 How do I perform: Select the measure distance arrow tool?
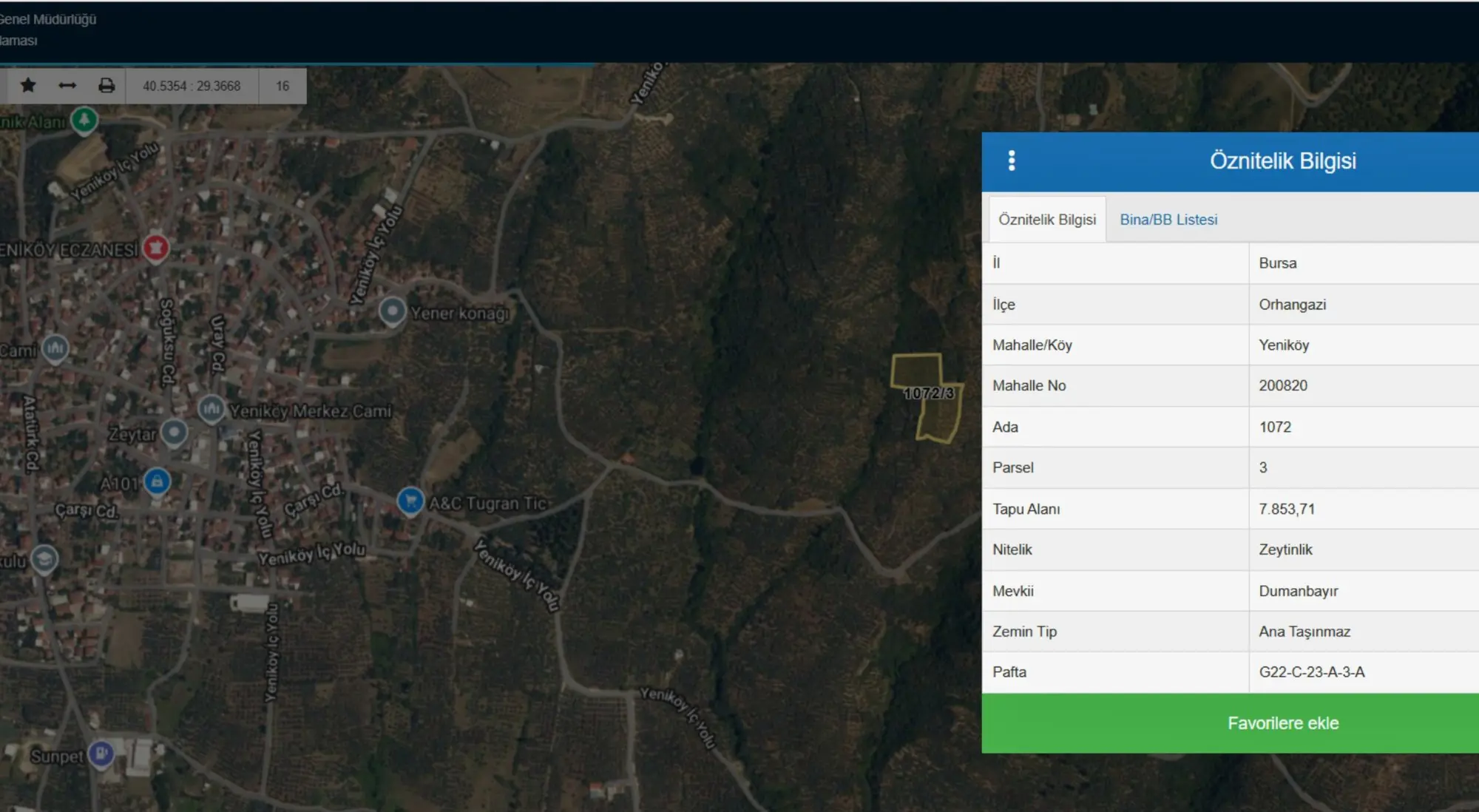click(x=67, y=86)
